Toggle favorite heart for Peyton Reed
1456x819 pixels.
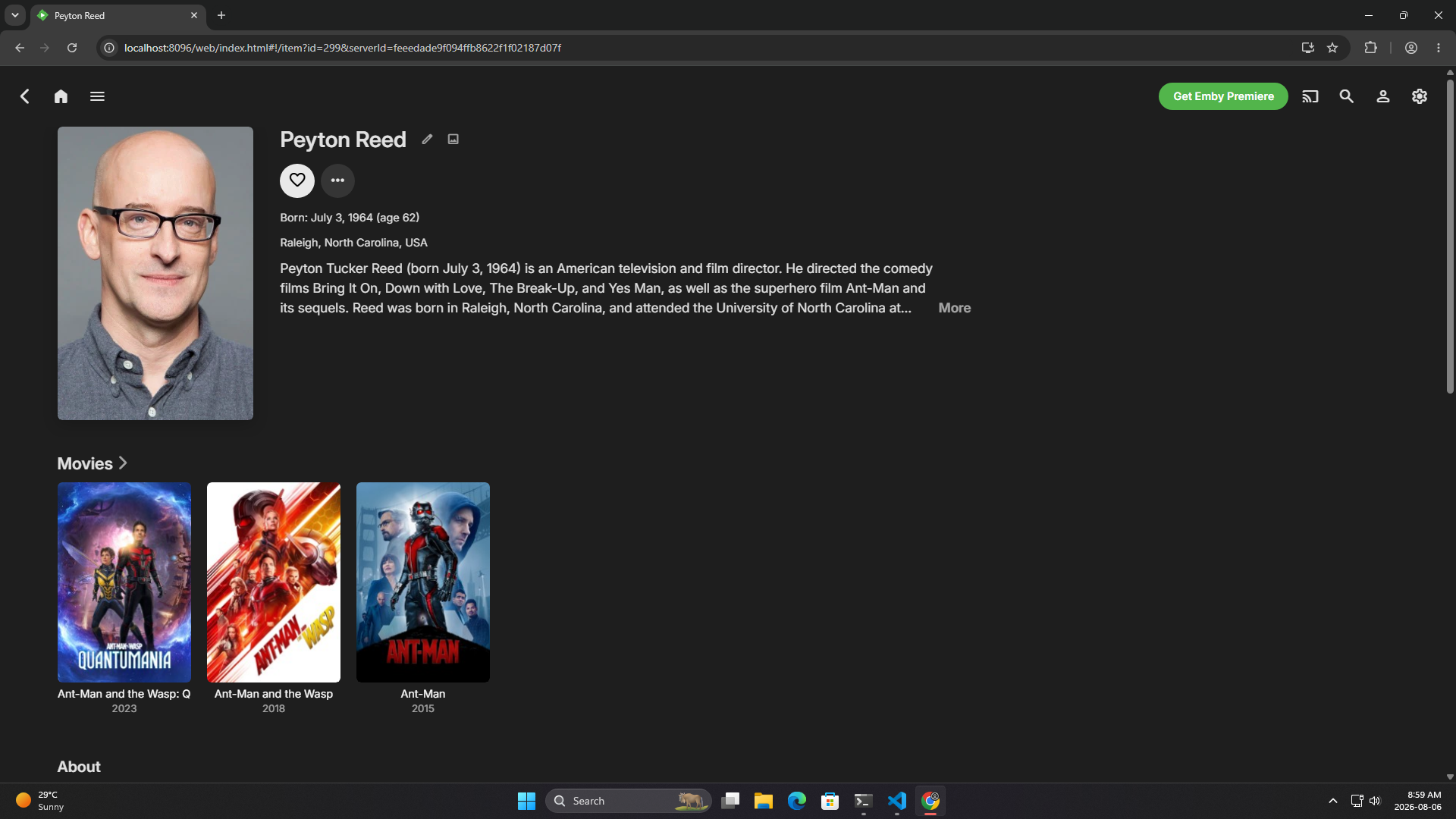pos(297,180)
